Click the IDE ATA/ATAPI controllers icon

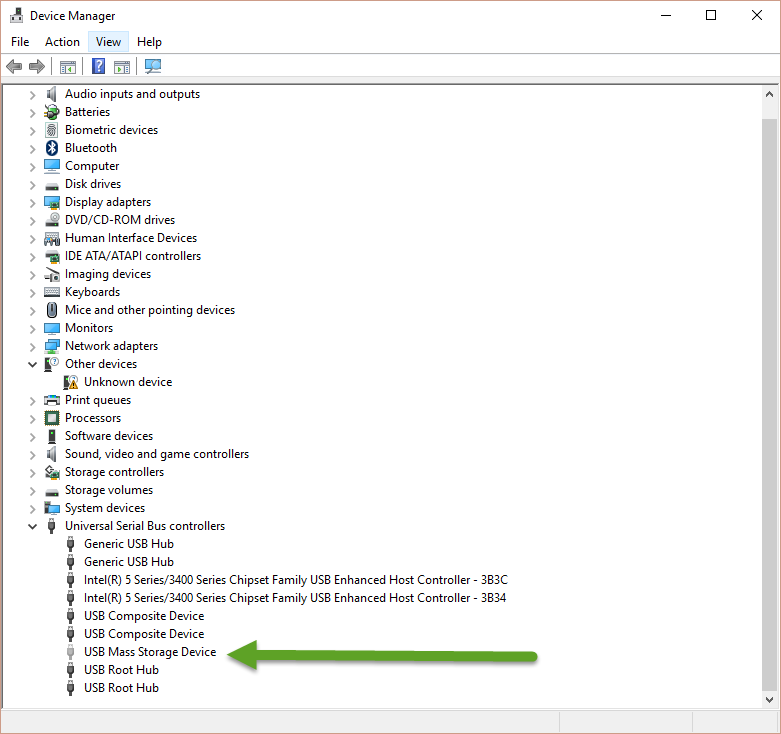coord(52,256)
